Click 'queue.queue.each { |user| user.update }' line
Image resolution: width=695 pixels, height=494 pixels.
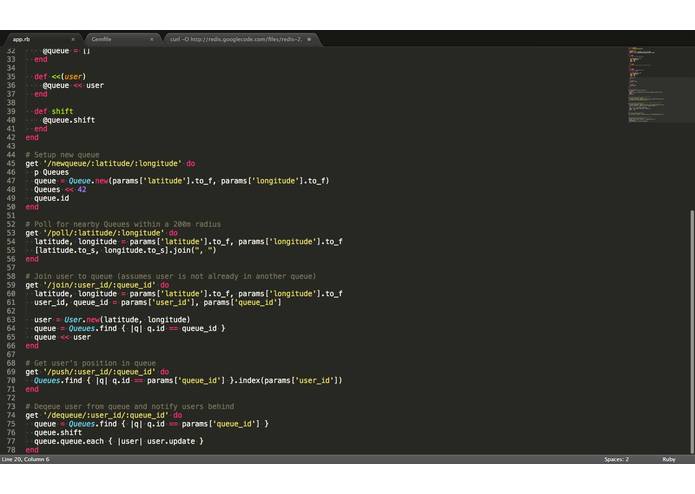(119, 441)
